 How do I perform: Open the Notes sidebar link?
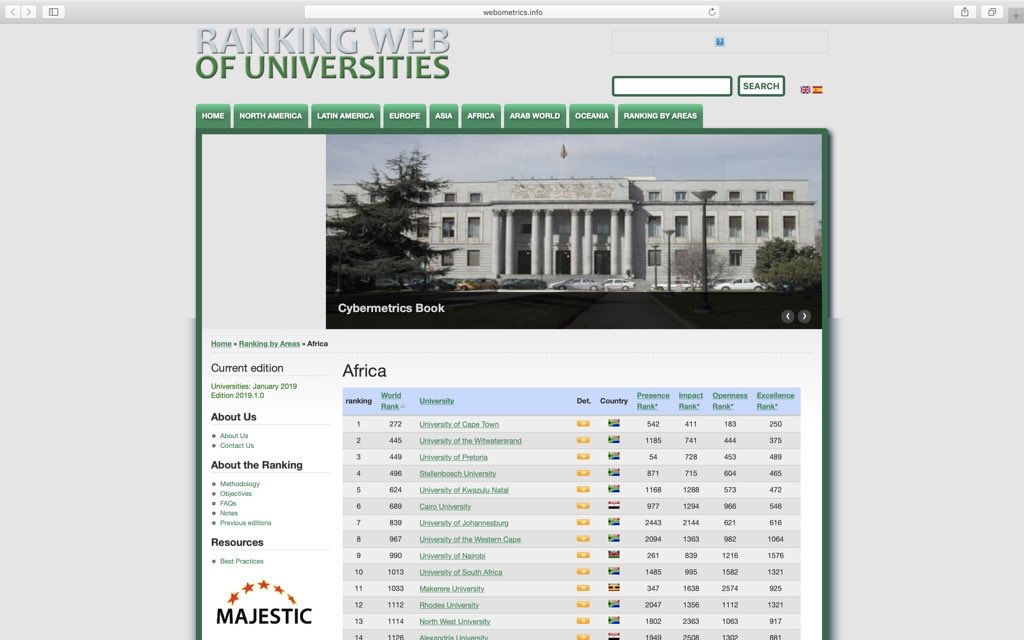(229, 513)
